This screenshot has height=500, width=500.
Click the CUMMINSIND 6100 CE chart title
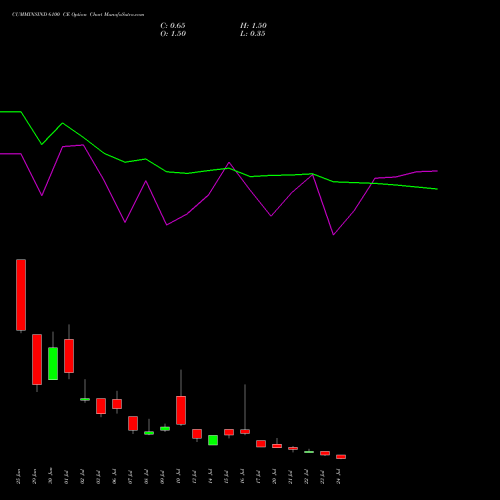coord(78,15)
